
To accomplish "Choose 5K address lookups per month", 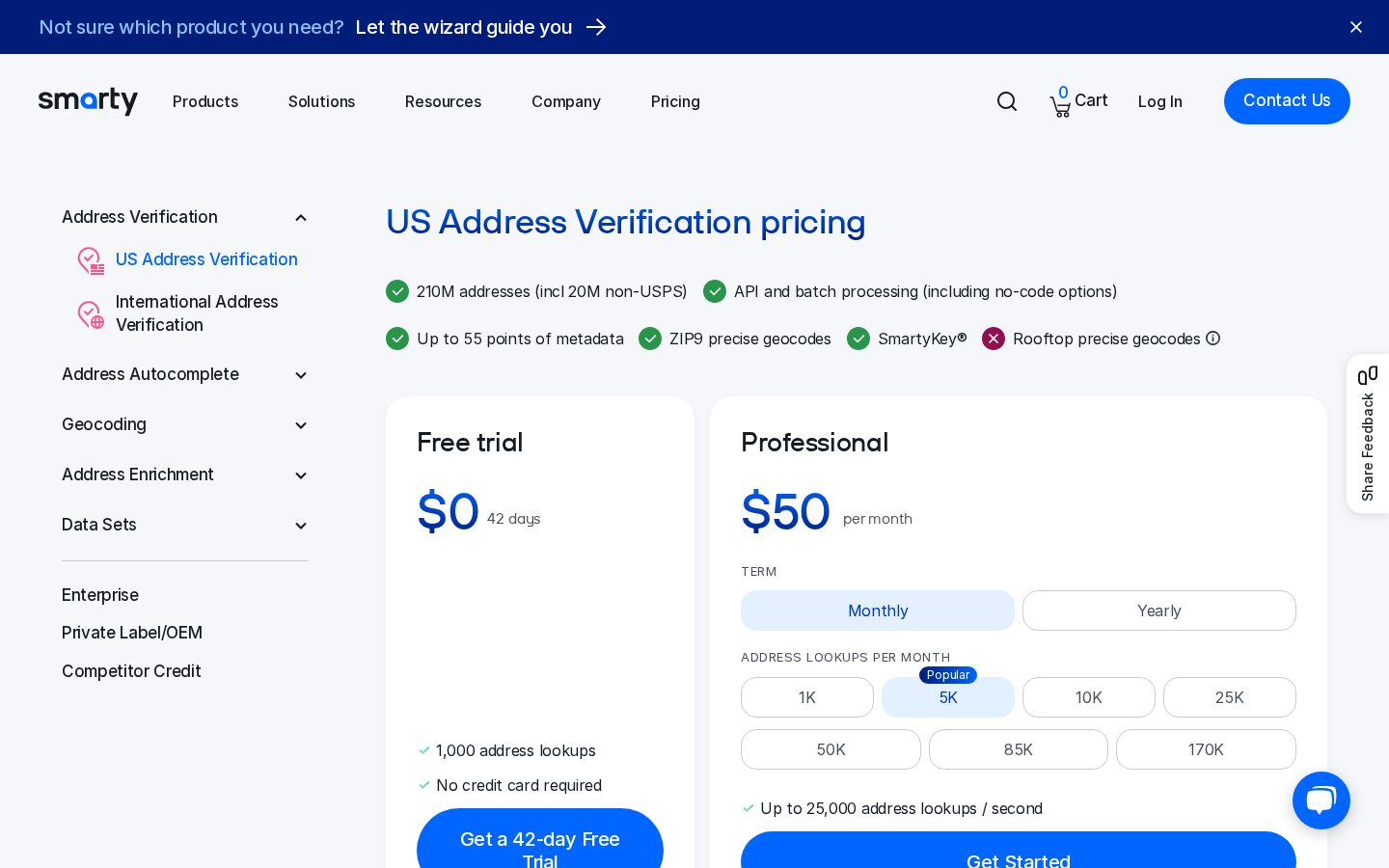I will (x=948, y=697).
